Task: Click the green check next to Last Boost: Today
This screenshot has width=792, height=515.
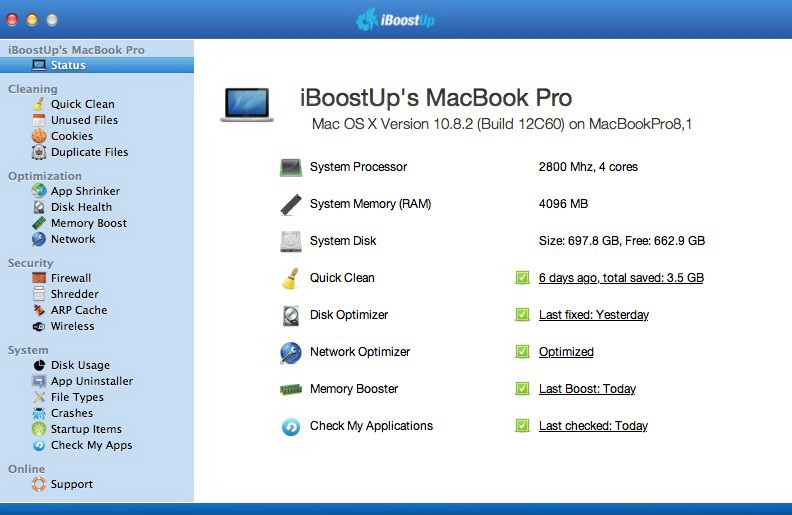Action: coord(522,389)
